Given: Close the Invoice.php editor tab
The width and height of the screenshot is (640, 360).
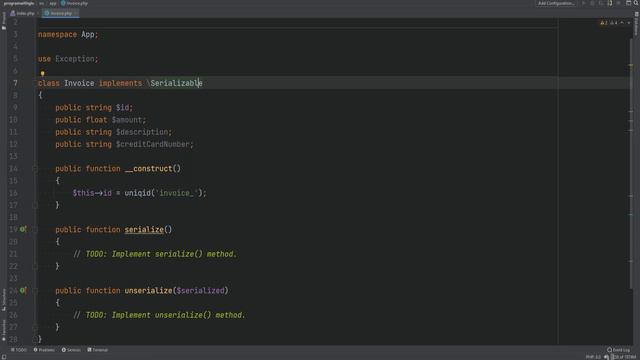Looking at the screenshot, I should pos(76,13).
